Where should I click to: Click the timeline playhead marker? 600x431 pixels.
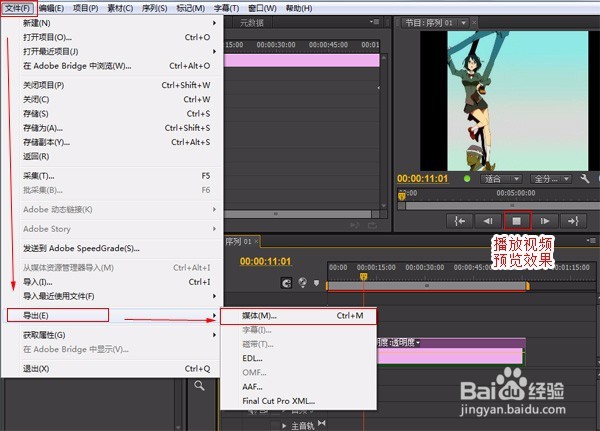(x=364, y=276)
